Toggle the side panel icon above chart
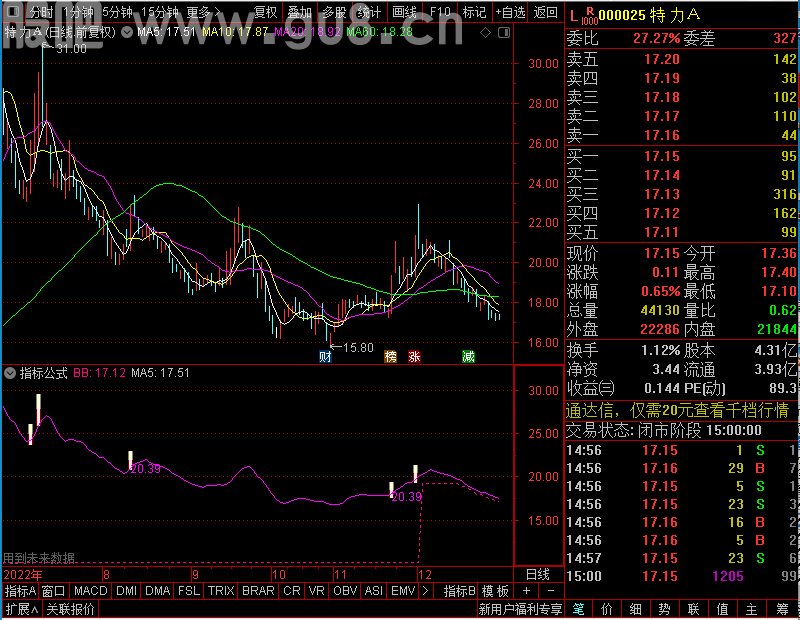 pyautogui.click(x=504, y=33)
